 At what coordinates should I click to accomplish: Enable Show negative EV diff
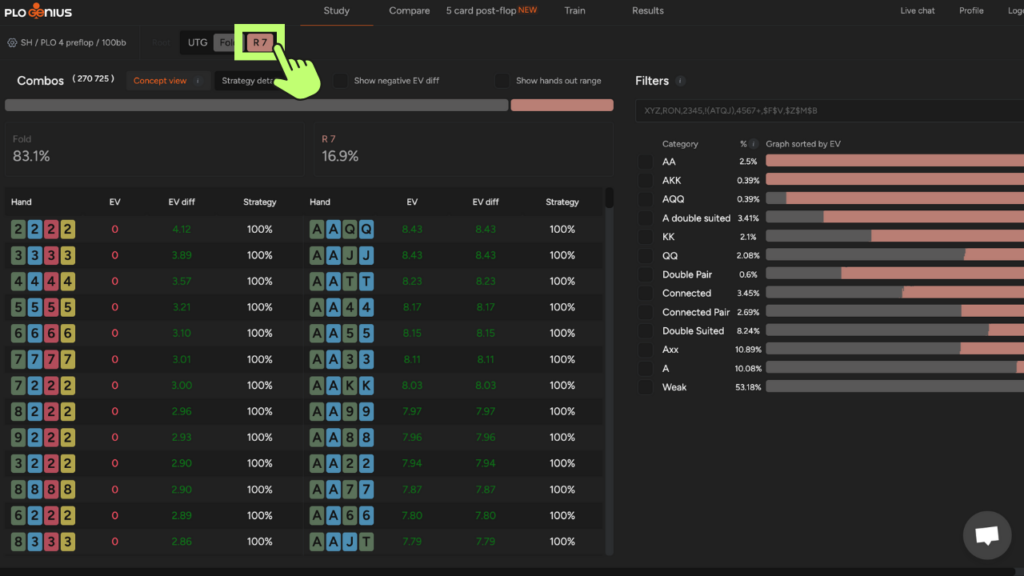click(340, 81)
